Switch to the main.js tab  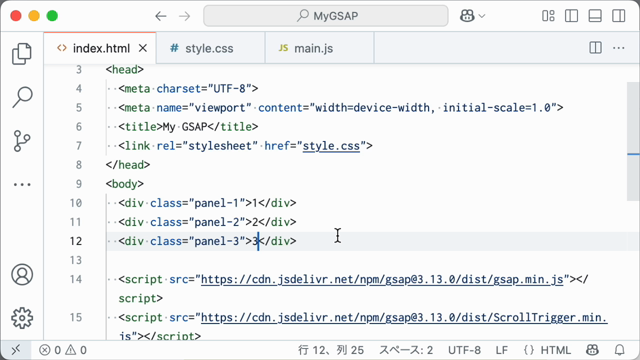pos(320,48)
